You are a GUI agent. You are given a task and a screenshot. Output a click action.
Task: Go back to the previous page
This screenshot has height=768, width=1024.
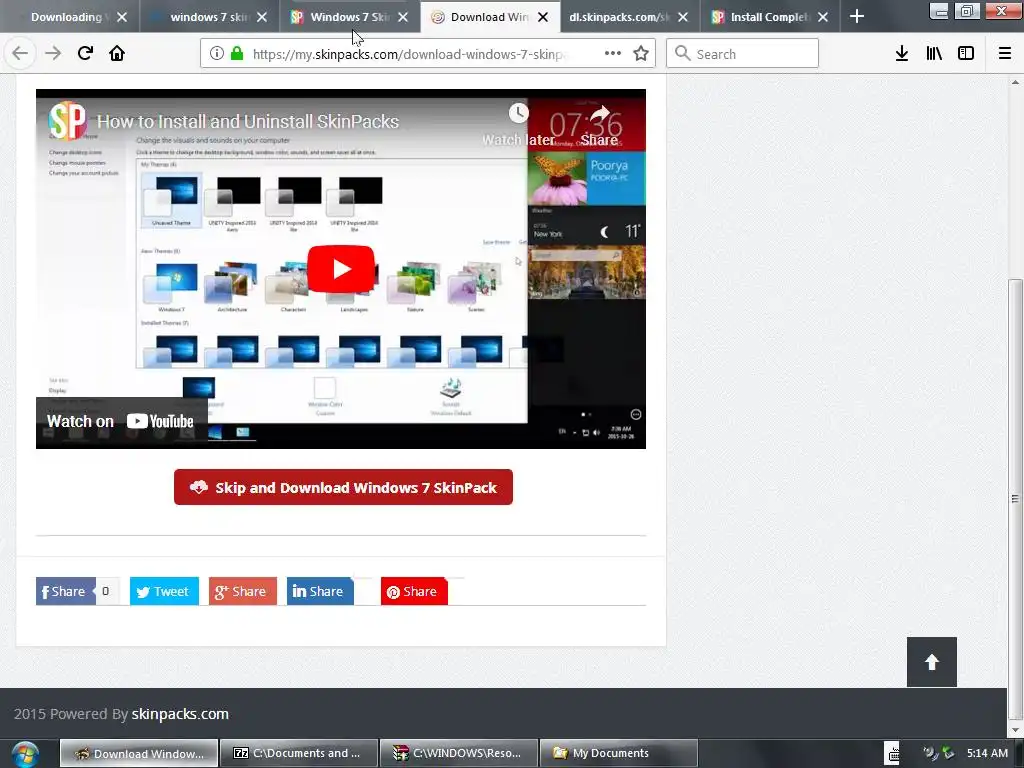coord(20,54)
